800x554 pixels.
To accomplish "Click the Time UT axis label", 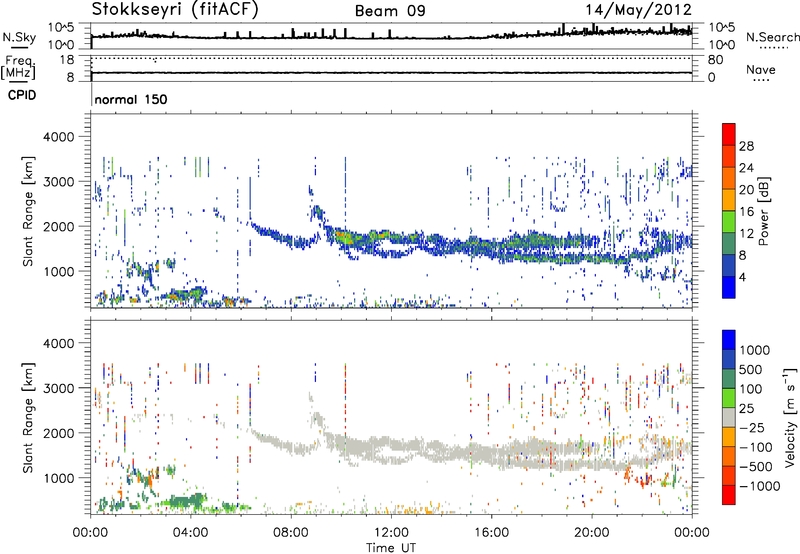I will pyautogui.click(x=391, y=548).
